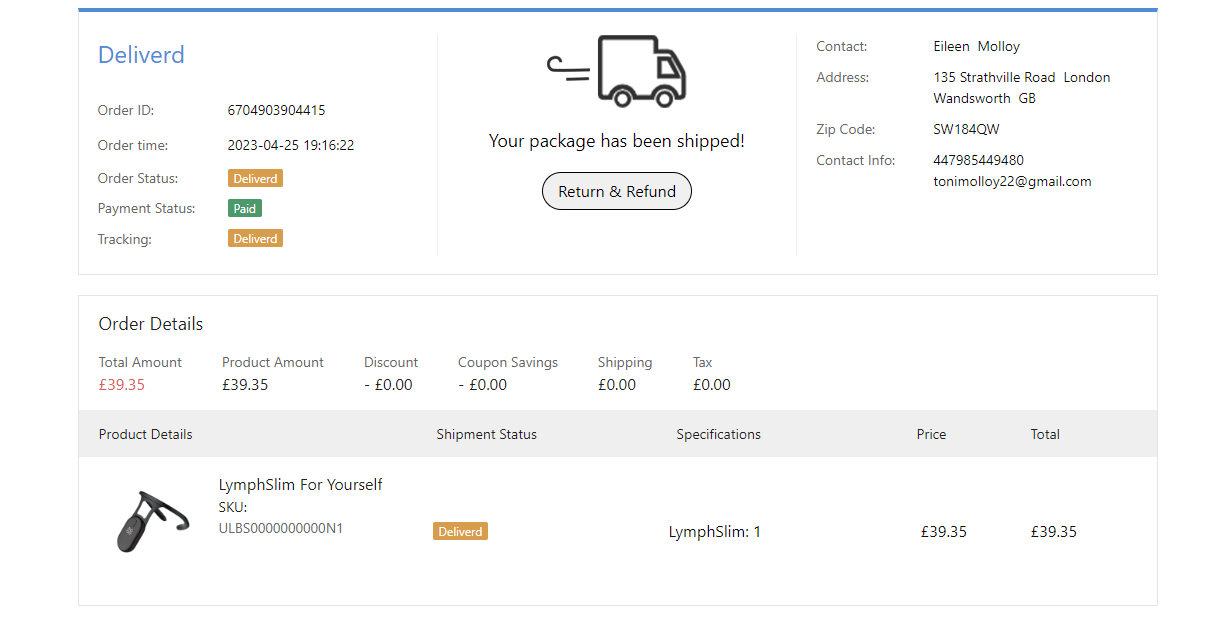Image resolution: width=1214 pixels, height=636 pixels.
Task: Click the SKU code ULBS0000000000N1
Action: point(280,528)
